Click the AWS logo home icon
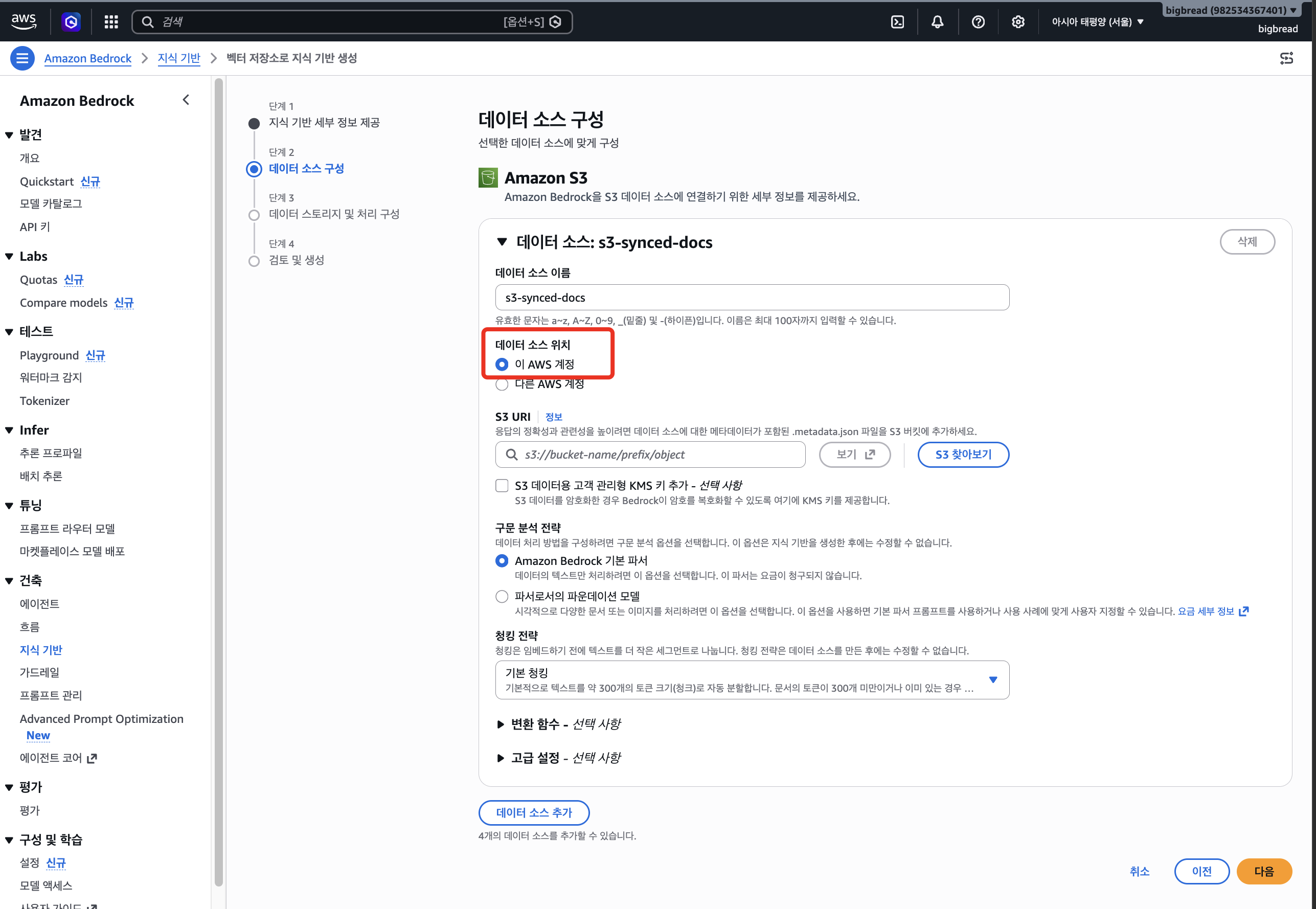The width and height of the screenshot is (1316, 909). [24, 21]
